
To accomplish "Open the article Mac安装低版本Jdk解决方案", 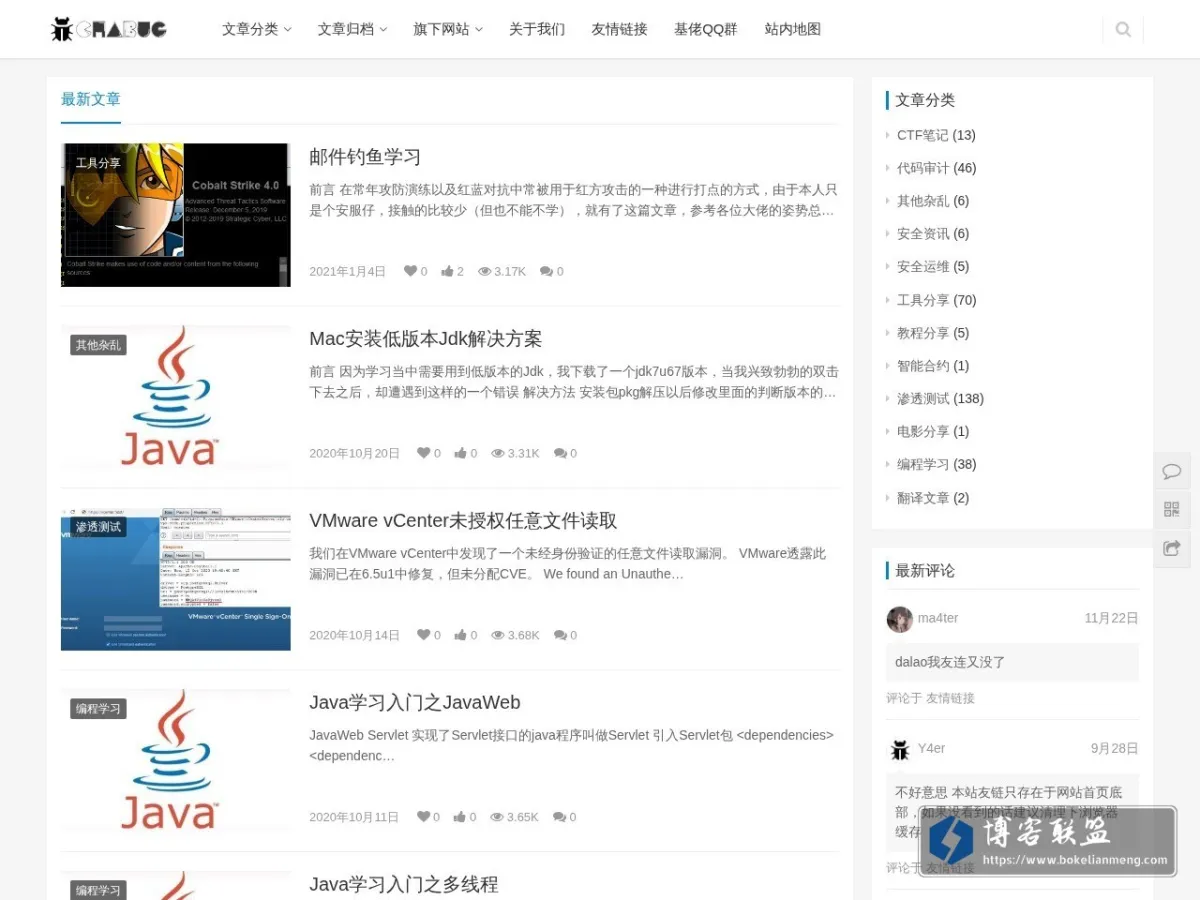I will (x=426, y=339).
